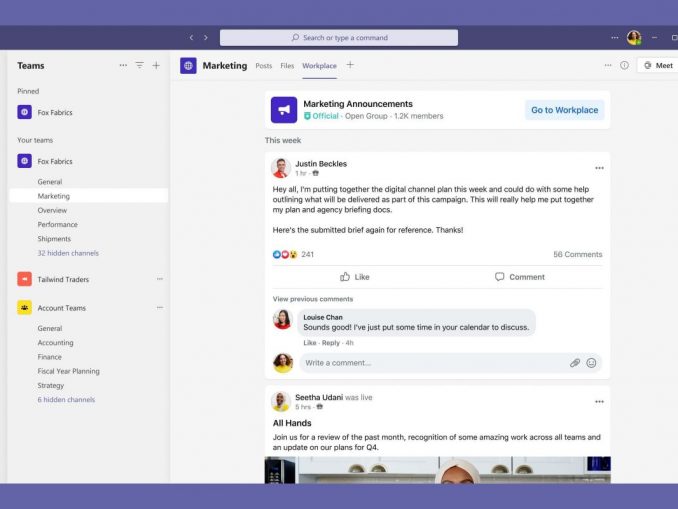Click the reaction emojis beside 241
The image size is (678, 509).
click(285, 254)
